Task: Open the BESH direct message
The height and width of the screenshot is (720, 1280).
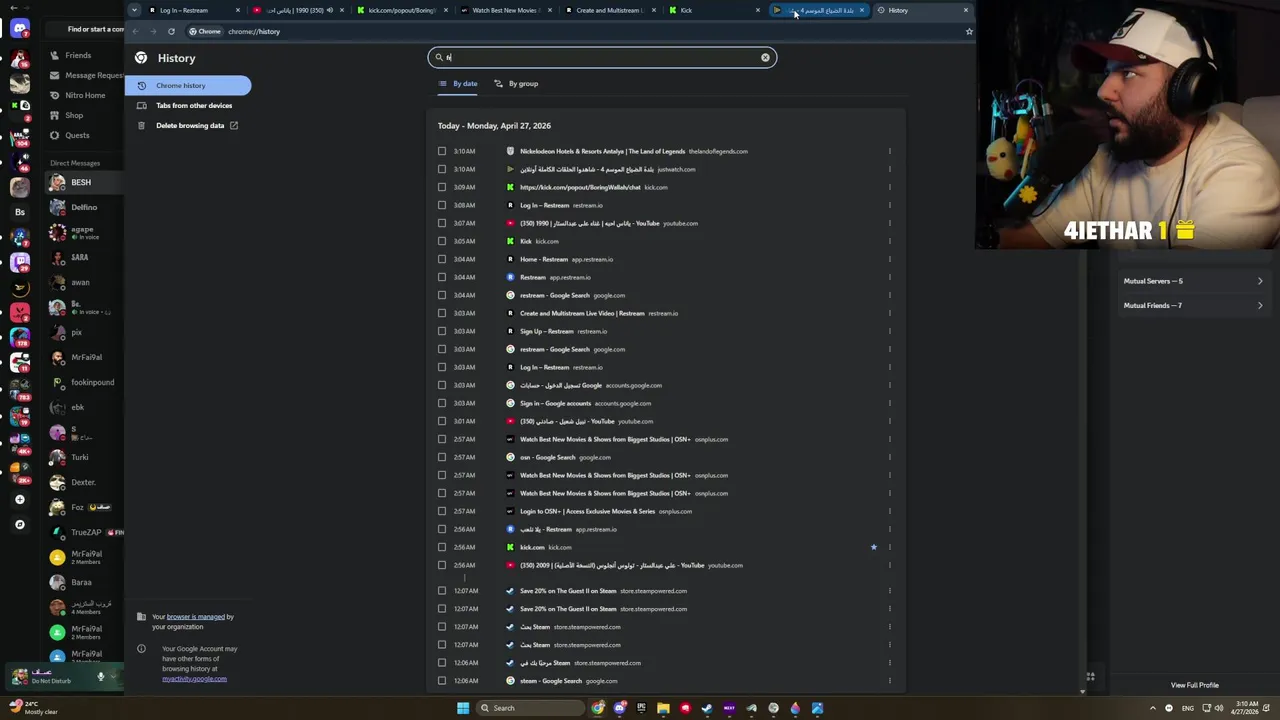Action: coord(84,183)
